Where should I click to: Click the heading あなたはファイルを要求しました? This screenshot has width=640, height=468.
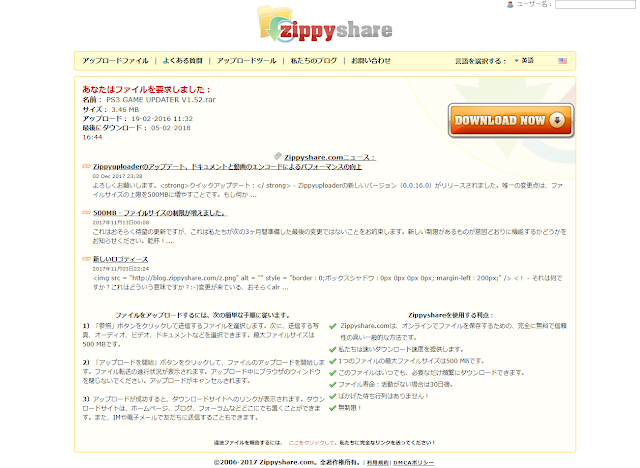[147, 89]
